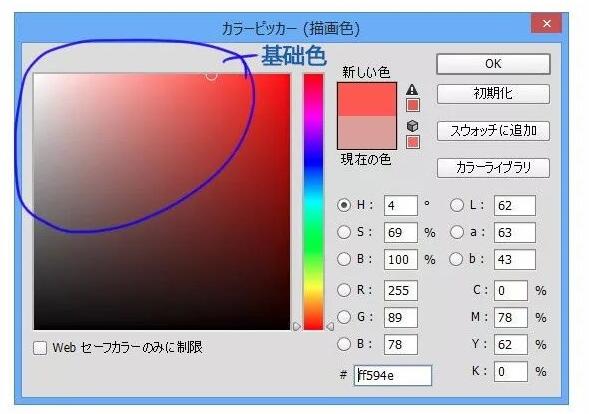Screen dimensions: 589x414
Task: Select the web-safe color swatch below cube
Action: point(413,142)
